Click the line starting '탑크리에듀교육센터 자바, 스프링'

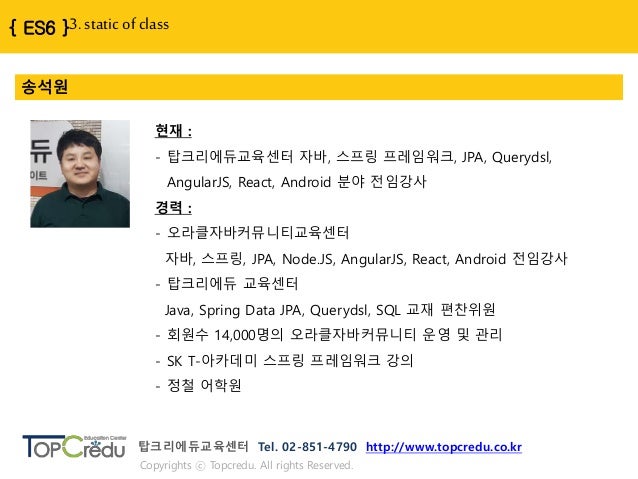359,157
